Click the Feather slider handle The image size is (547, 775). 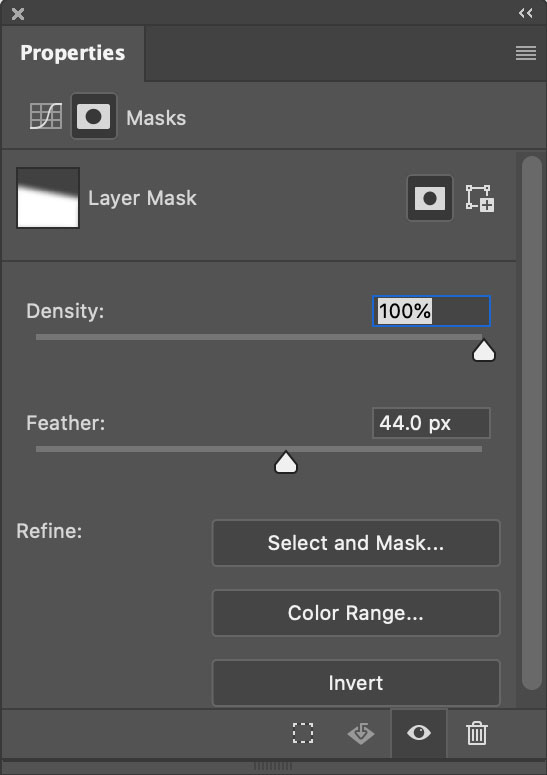286,462
